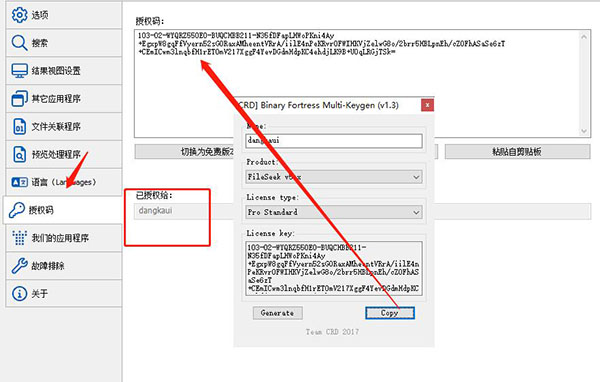Open the 我们的应用程序 grid icon
The width and height of the screenshot is (600, 382).
[20, 238]
